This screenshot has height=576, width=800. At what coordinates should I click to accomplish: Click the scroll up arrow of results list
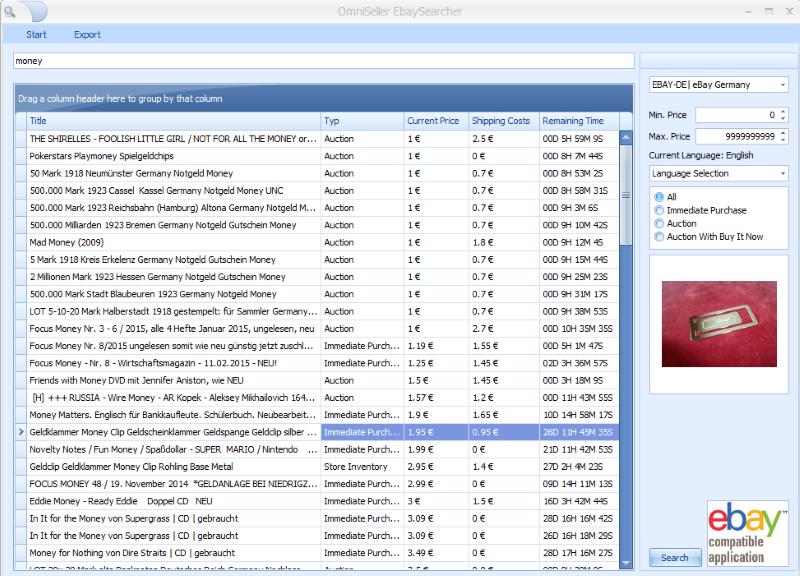(626, 137)
